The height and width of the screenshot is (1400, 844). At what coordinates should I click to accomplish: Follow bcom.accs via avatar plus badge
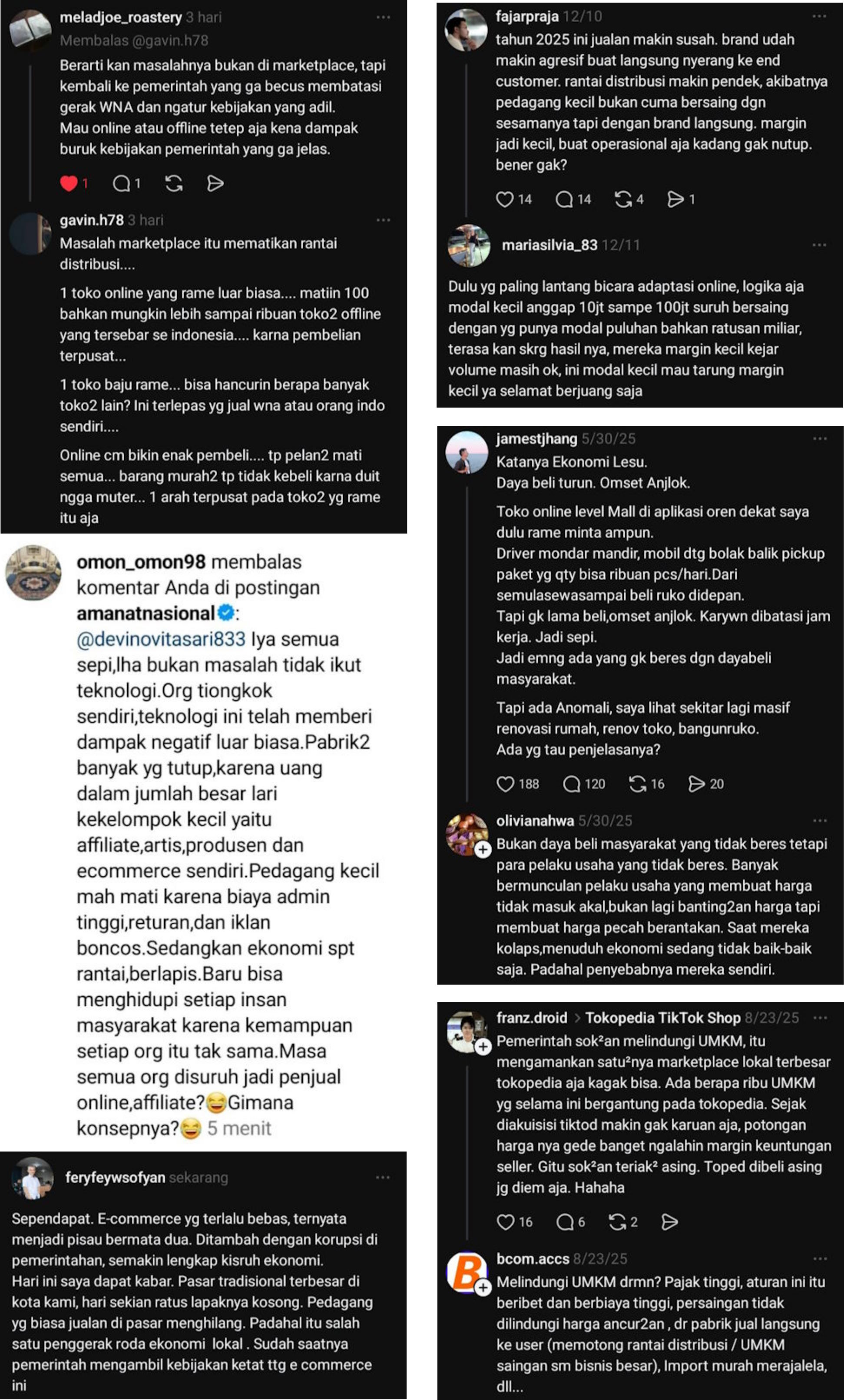483,1287
